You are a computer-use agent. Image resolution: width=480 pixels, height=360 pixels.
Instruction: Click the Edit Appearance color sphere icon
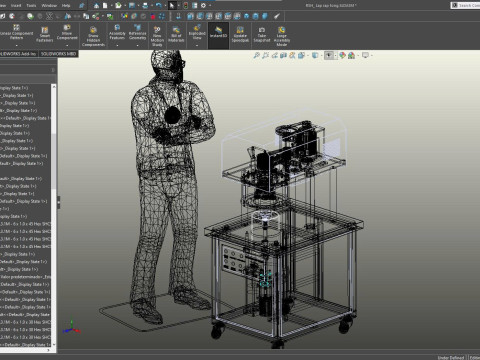coord(342,55)
